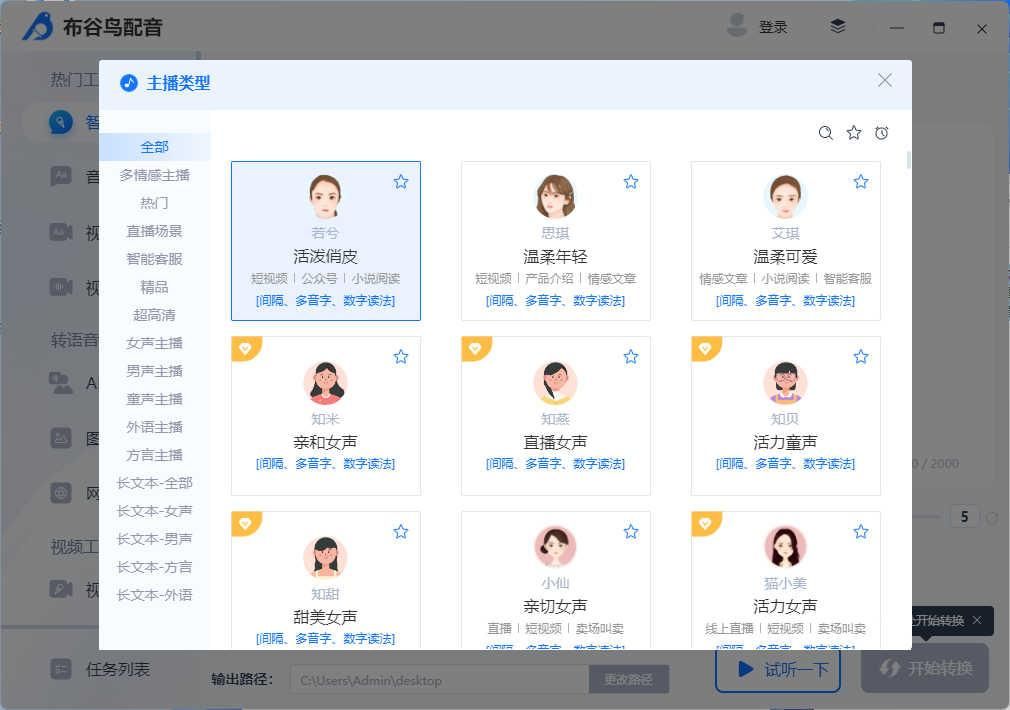Pick the 知贝 avatar
This screenshot has height=710, width=1010.
coord(785,383)
